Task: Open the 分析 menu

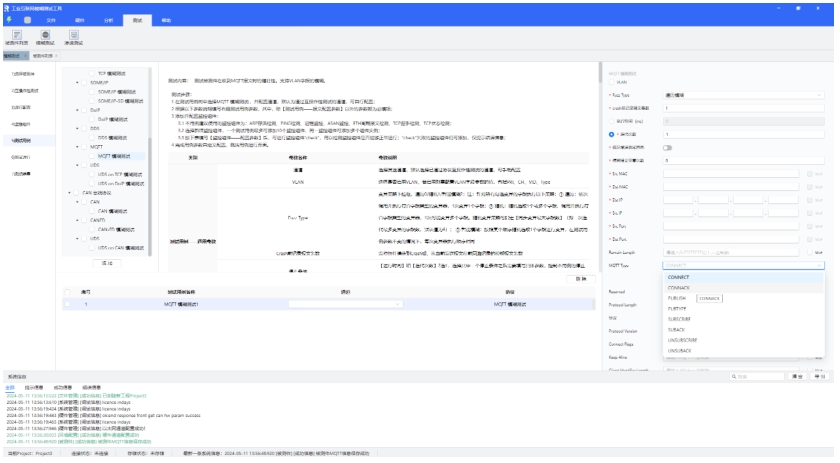Action: click(x=108, y=19)
